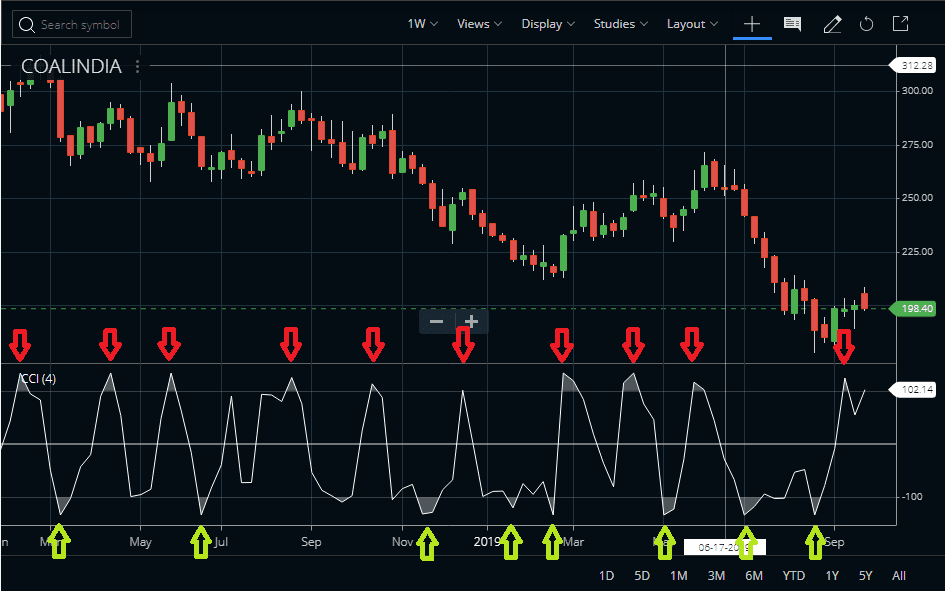Select the 1D time range
The width and height of the screenshot is (945, 591).
pyautogui.click(x=606, y=576)
